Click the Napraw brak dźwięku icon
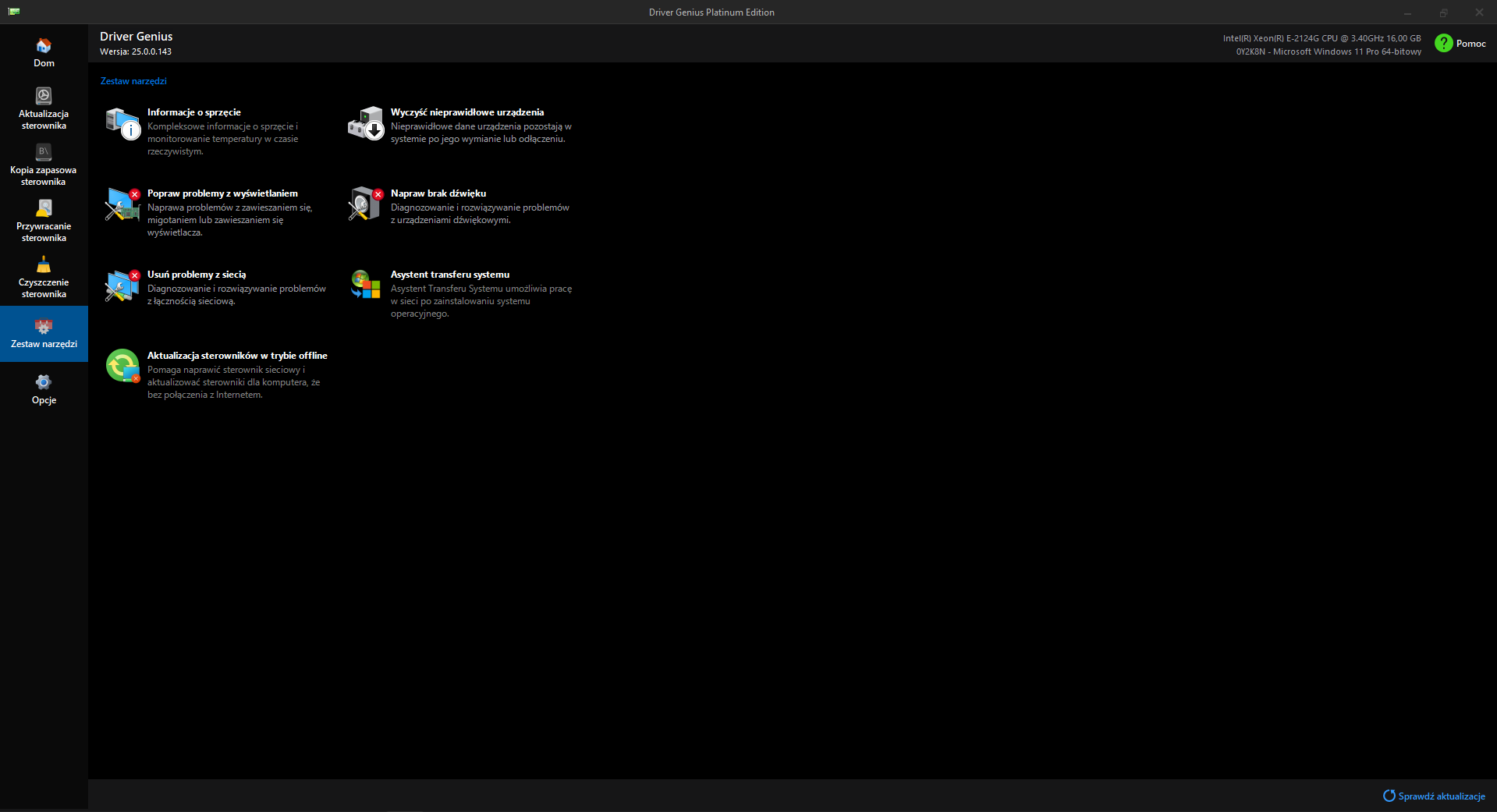 [x=366, y=204]
